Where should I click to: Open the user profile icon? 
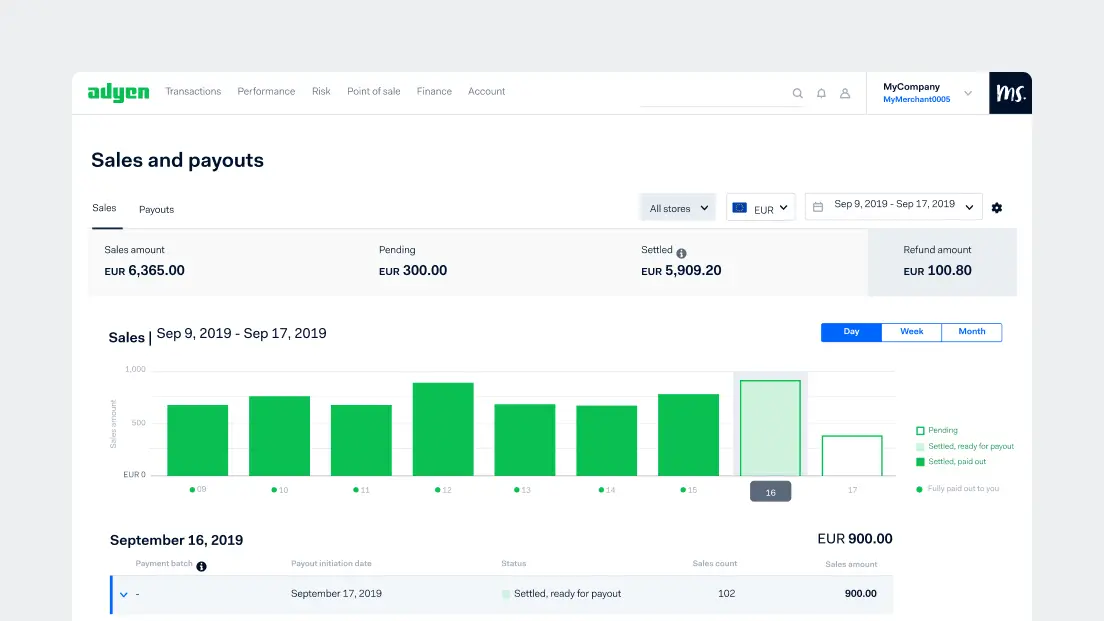point(845,93)
